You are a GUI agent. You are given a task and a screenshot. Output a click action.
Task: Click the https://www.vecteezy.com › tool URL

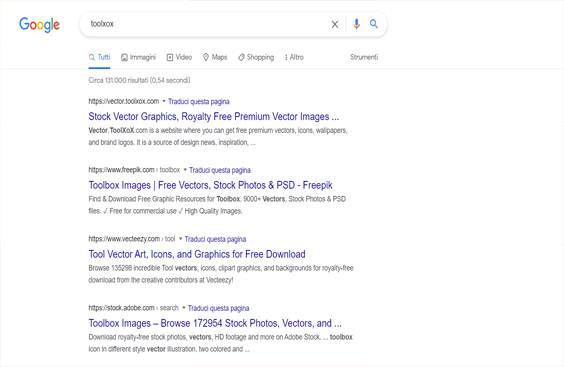[132, 239]
